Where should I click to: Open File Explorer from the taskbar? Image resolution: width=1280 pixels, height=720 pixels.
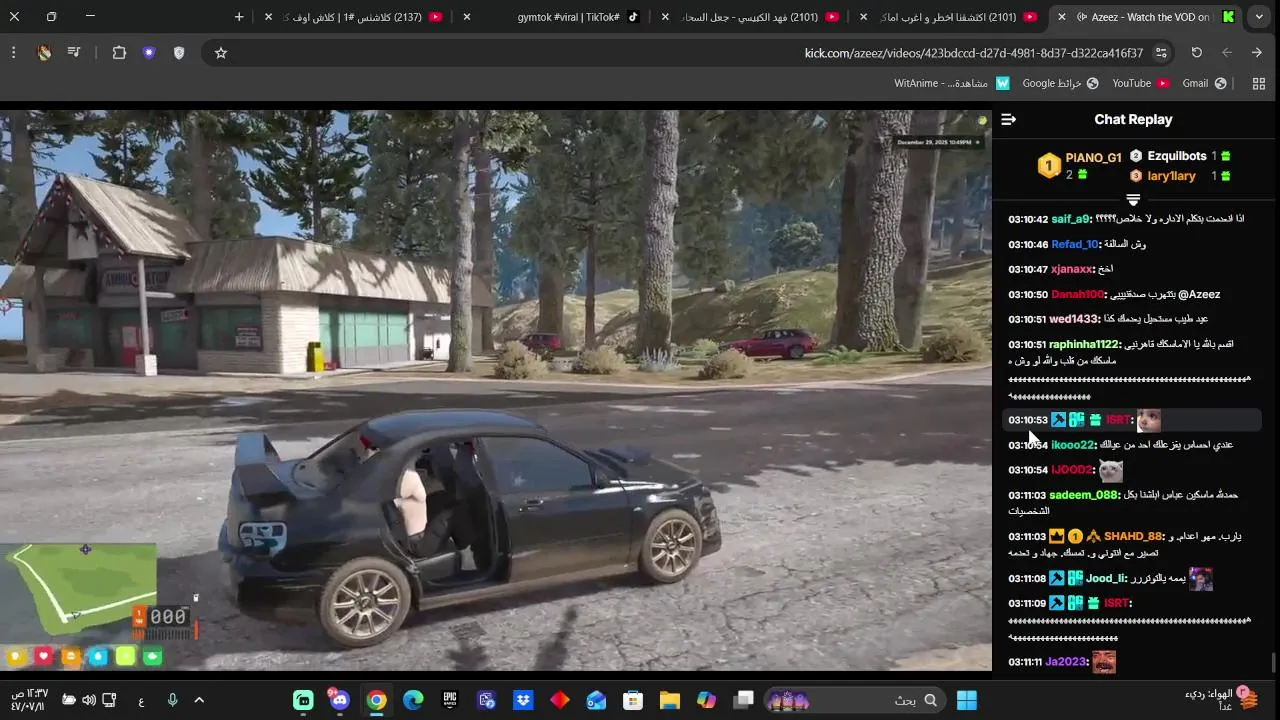pyautogui.click(x=670, y=701)
